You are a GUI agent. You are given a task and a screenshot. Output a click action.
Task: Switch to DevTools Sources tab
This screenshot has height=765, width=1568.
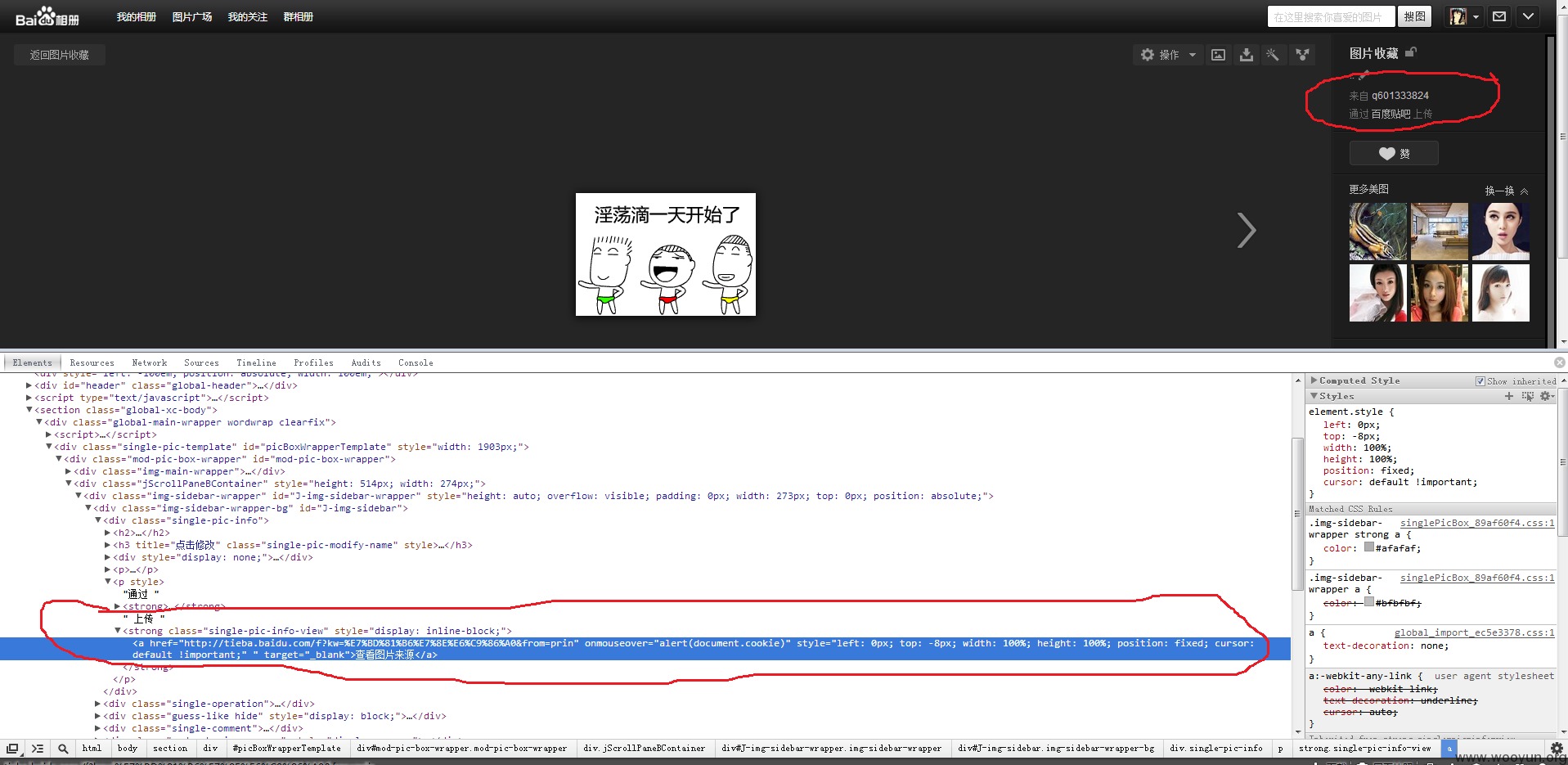click(201, 362)
